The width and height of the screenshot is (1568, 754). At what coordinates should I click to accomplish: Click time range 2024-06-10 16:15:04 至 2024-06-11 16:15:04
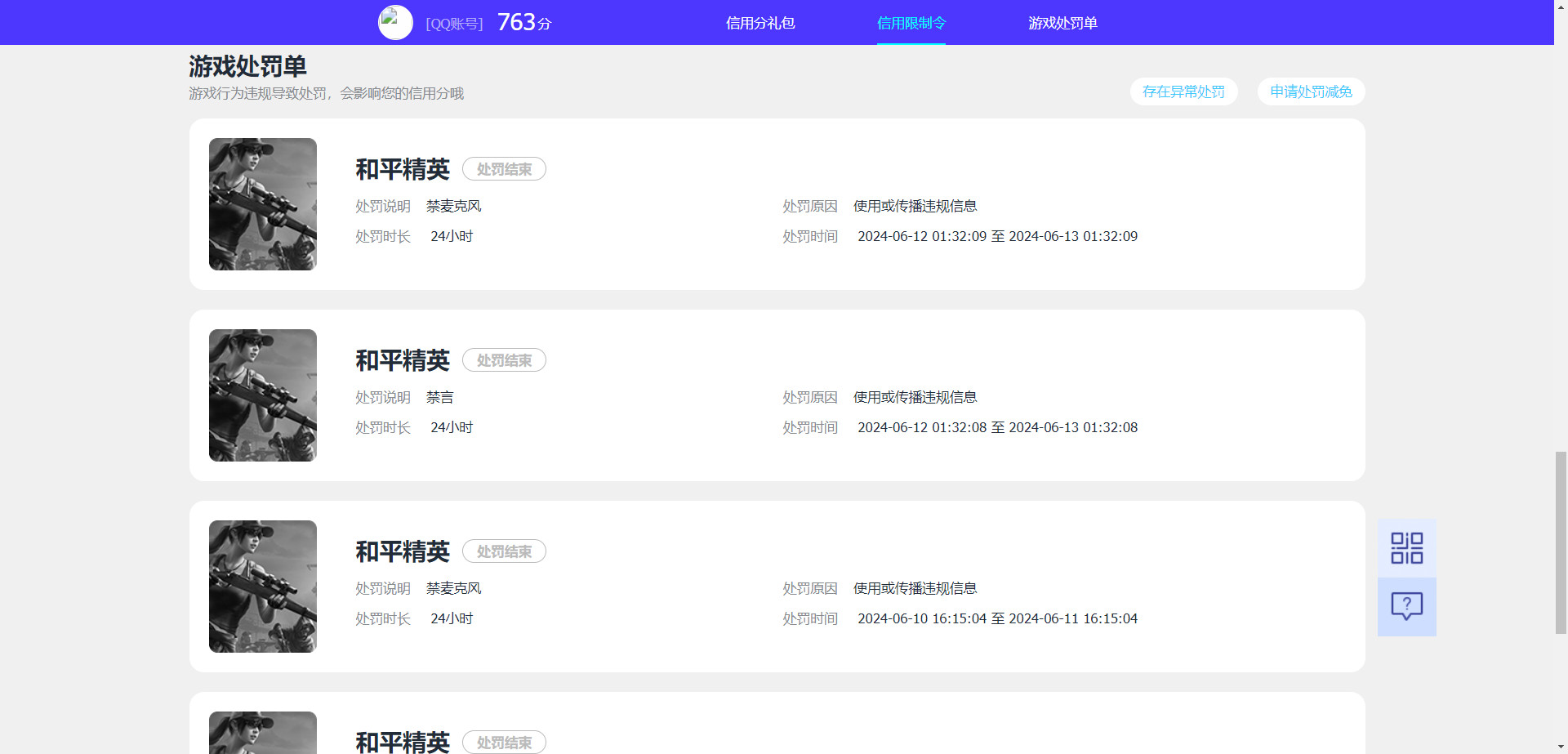click(x=997, y=618)
